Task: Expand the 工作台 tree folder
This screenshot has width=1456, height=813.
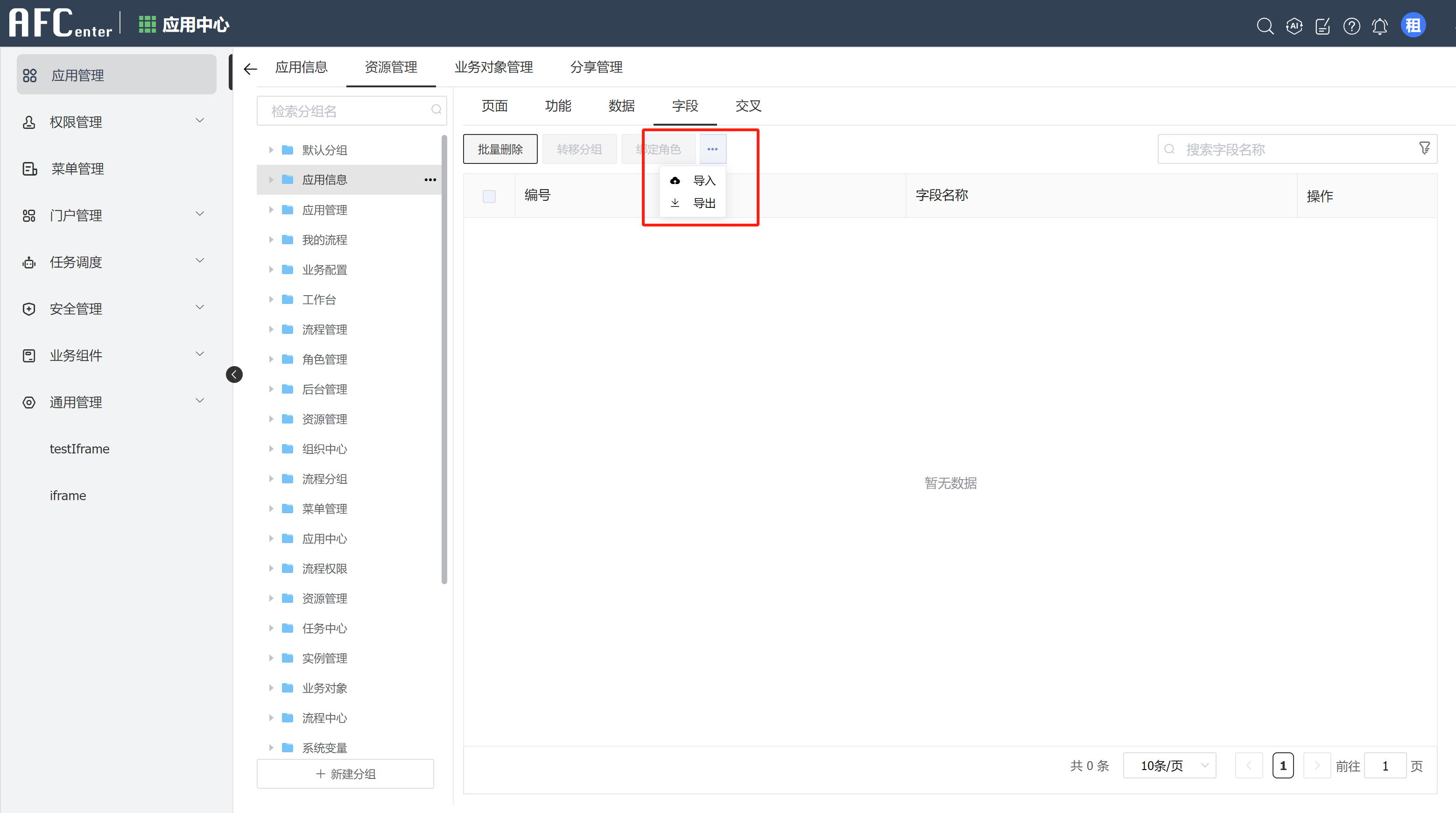Action: tap(271, 299)
